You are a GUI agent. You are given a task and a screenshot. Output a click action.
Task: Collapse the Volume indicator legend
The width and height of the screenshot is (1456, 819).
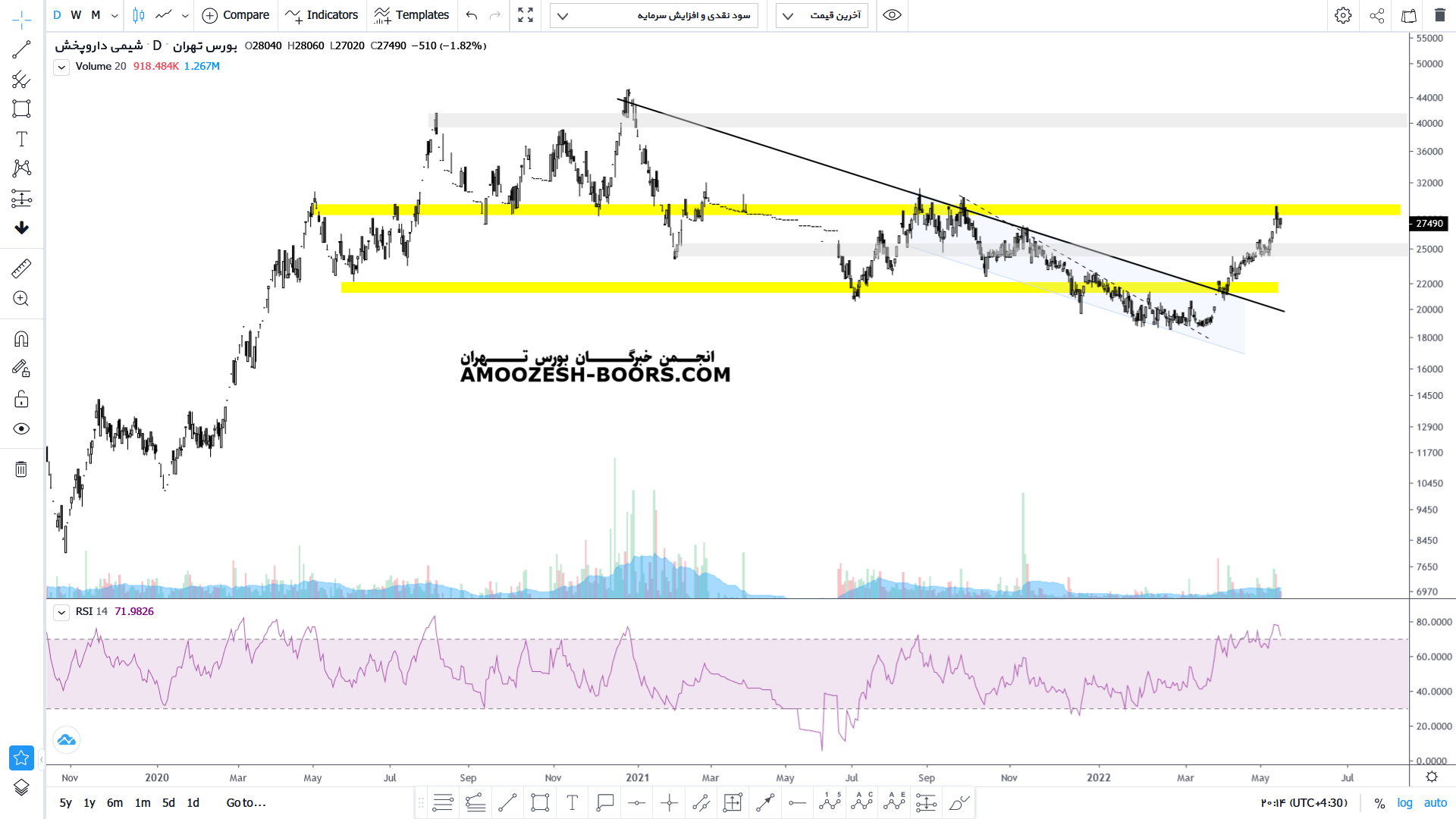pos(61,67)
